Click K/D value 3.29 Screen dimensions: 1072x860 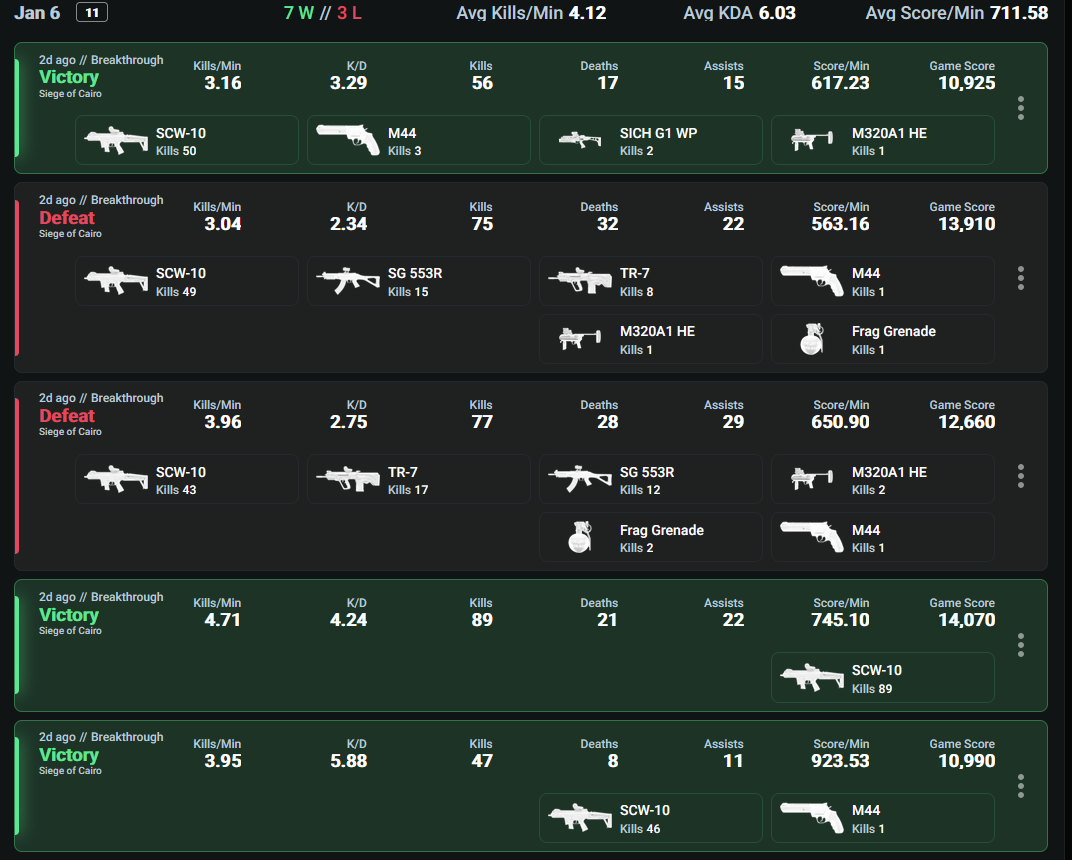pos(349,83)
